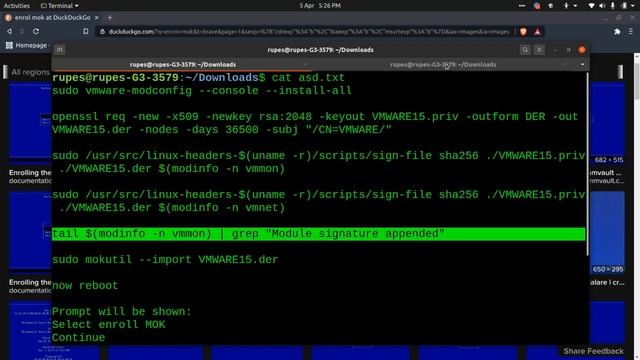The width and height of the screenshot is (640, 360).
Task: Open the Homepage bookmark in browser
Action: (27, 45)
